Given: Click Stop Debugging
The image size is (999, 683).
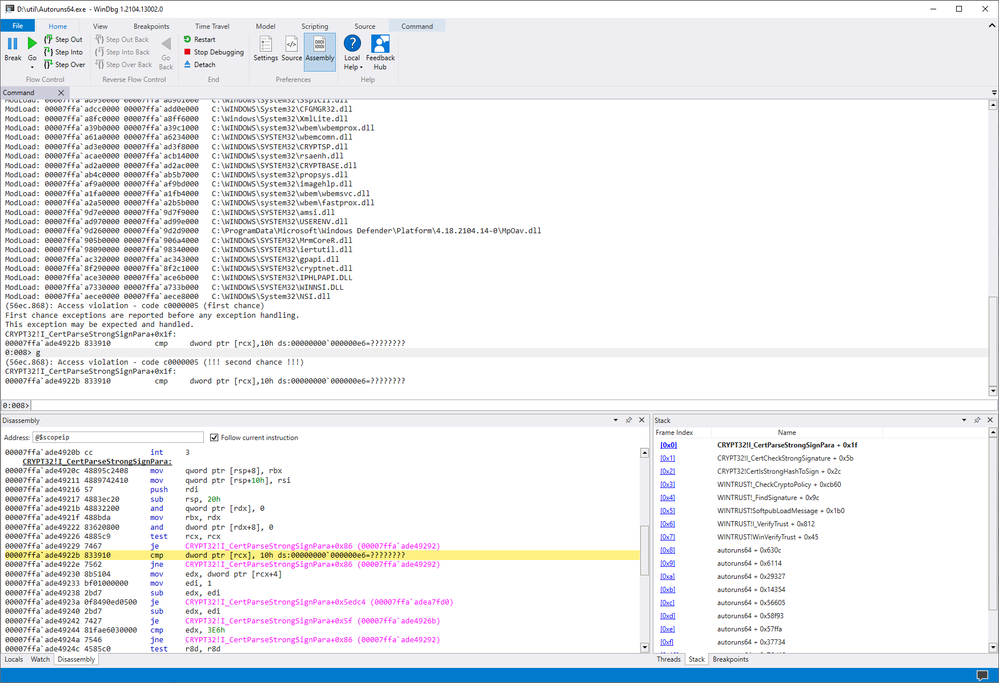Looking at the screenshot, I should coord(213,52).
